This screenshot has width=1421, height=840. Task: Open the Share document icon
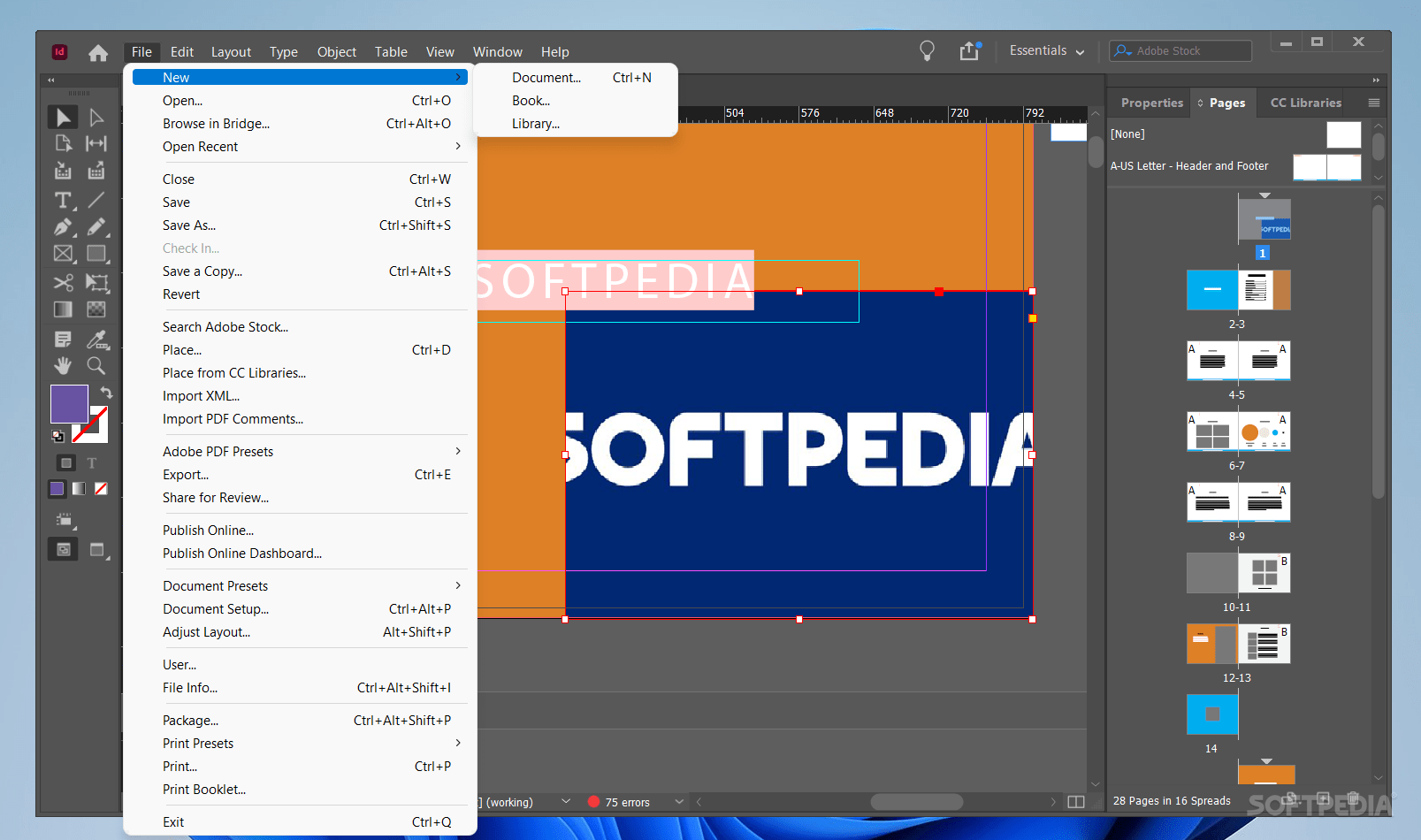[x=970, y=51]
